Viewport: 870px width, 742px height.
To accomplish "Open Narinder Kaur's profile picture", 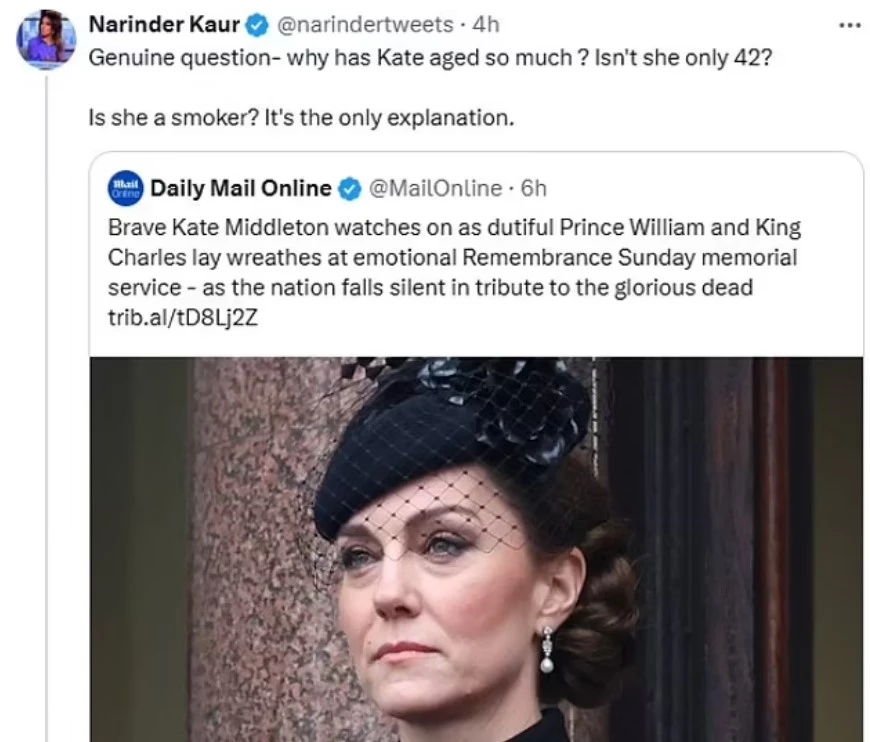I will [45, 38].
